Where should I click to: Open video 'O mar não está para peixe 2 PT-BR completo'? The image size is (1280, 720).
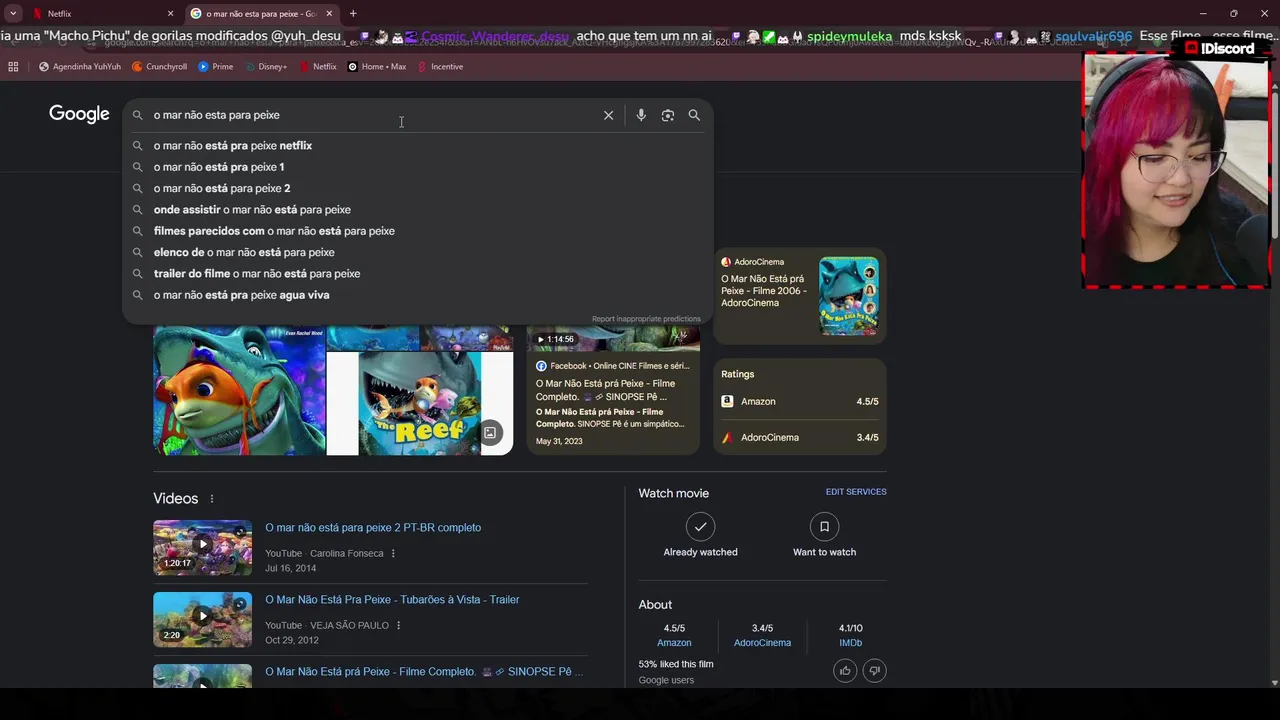(373, 528)
